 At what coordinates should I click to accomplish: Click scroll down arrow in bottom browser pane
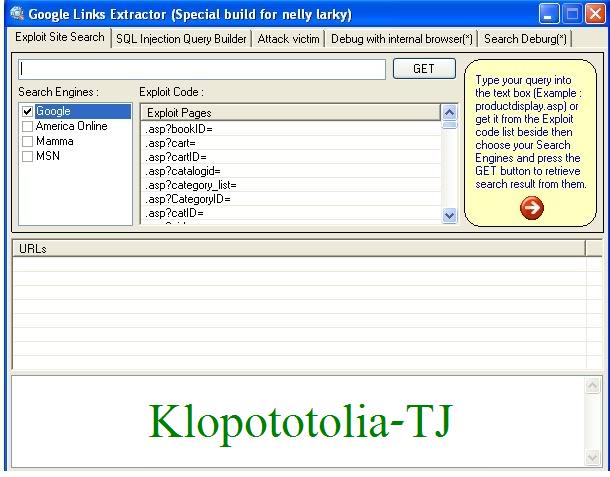click(592, 457)
